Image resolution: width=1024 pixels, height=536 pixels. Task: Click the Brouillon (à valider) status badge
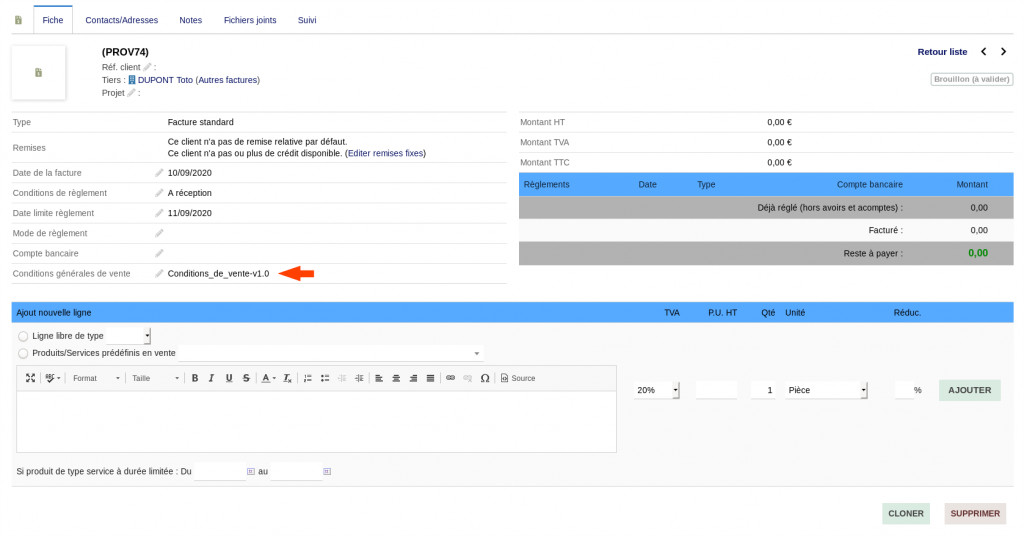tap(972, 79)
